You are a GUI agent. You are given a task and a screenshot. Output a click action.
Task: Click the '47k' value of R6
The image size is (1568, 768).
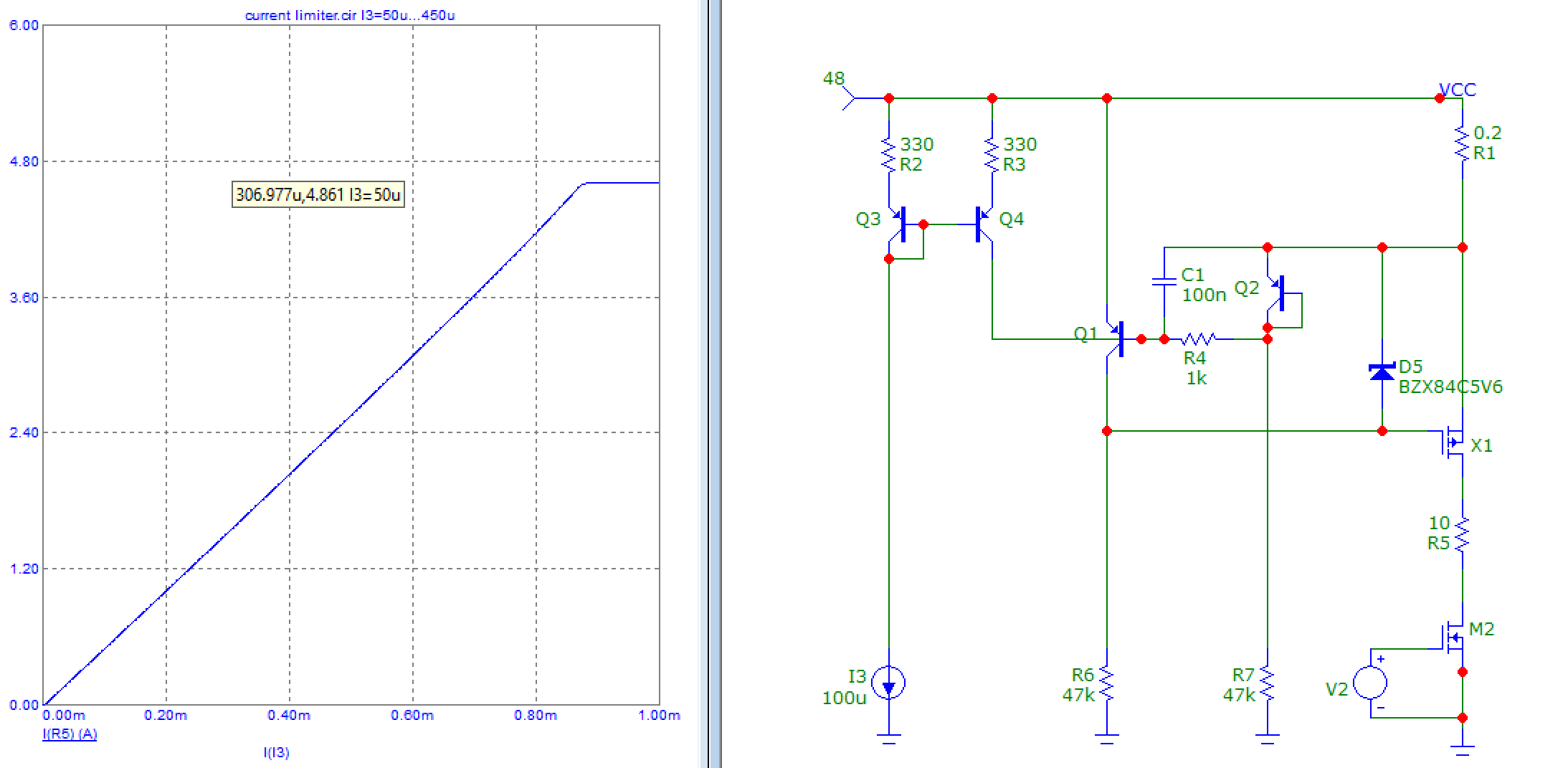(1078, 695)
